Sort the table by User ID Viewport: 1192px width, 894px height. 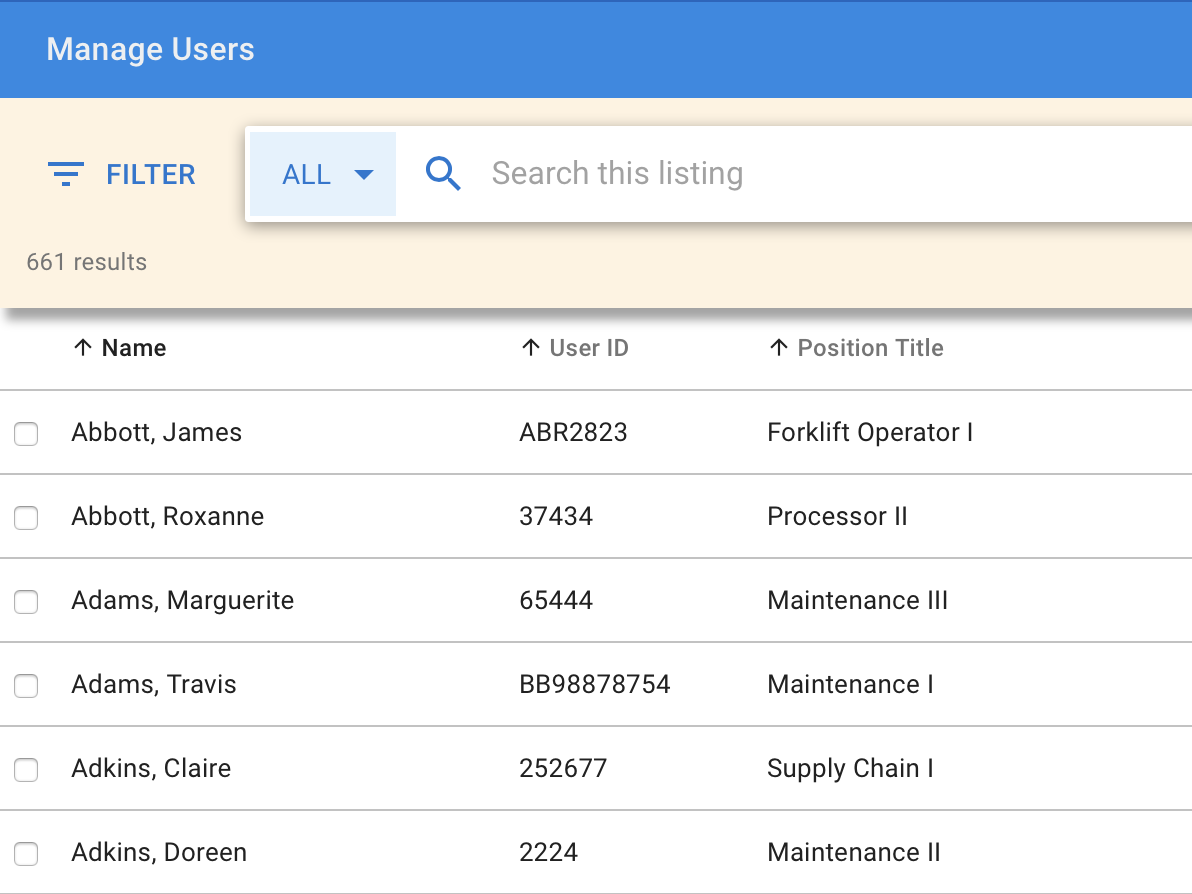coord(589,347)
